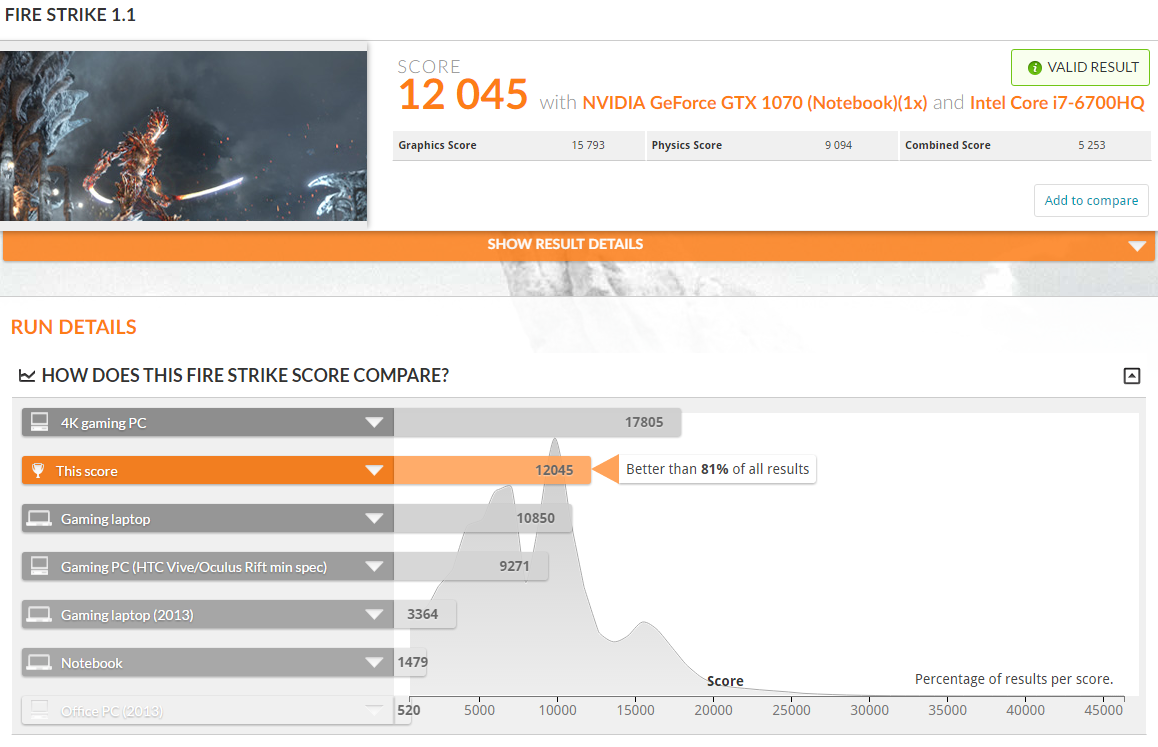Screen dimensions: 1158x747
Task: Click the Combined Score value 5 253
Action: [1092, 146]
